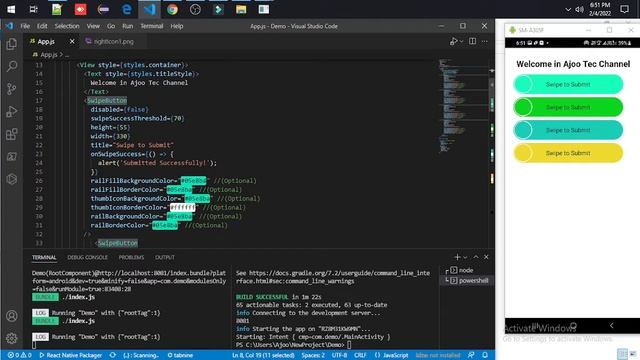Click the feedback icon in status bar
Viewport: 640px width, 360px height.
(471, 355)
